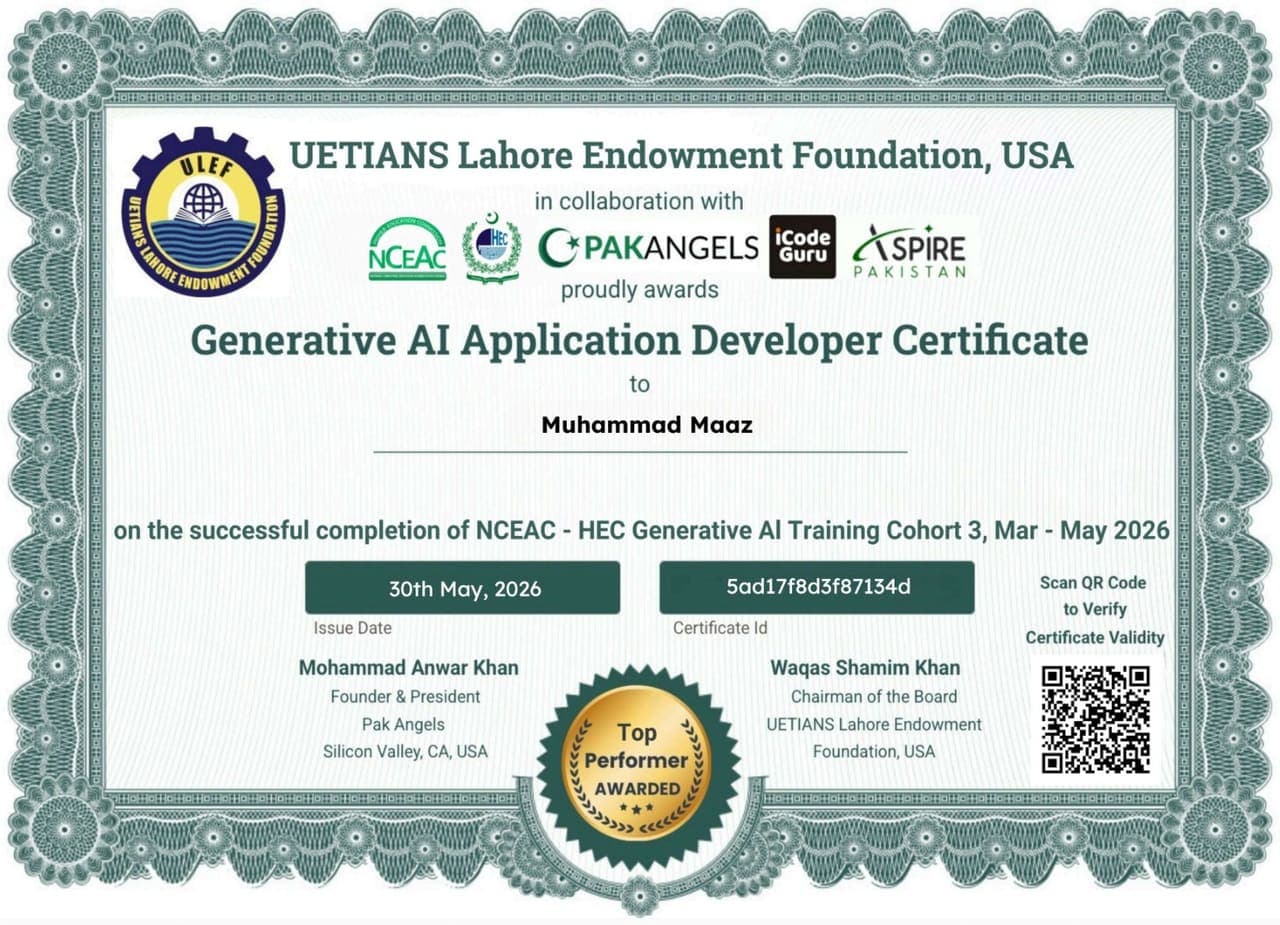Image resolution: width=1280 pixels, height=925 pixels.
Task: Click the heading UETIANS Lahore Endowment Foundation, USA
Action: coord(681,156)
